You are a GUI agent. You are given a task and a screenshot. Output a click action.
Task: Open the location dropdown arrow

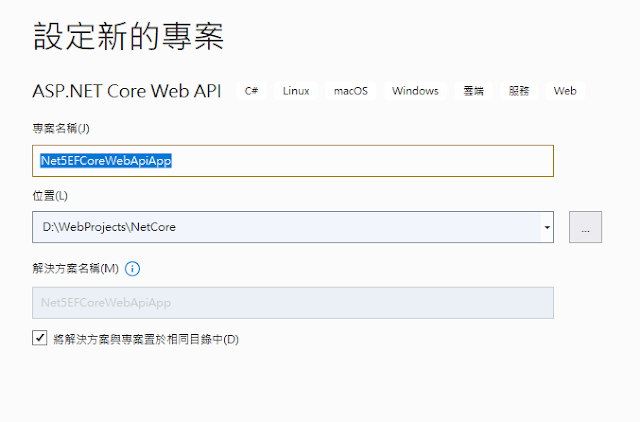tap(547, 227)
